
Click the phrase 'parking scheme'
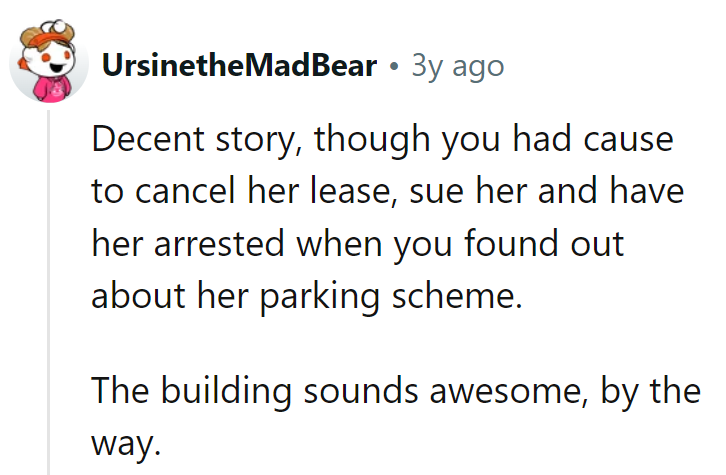[x=391, y=297]
